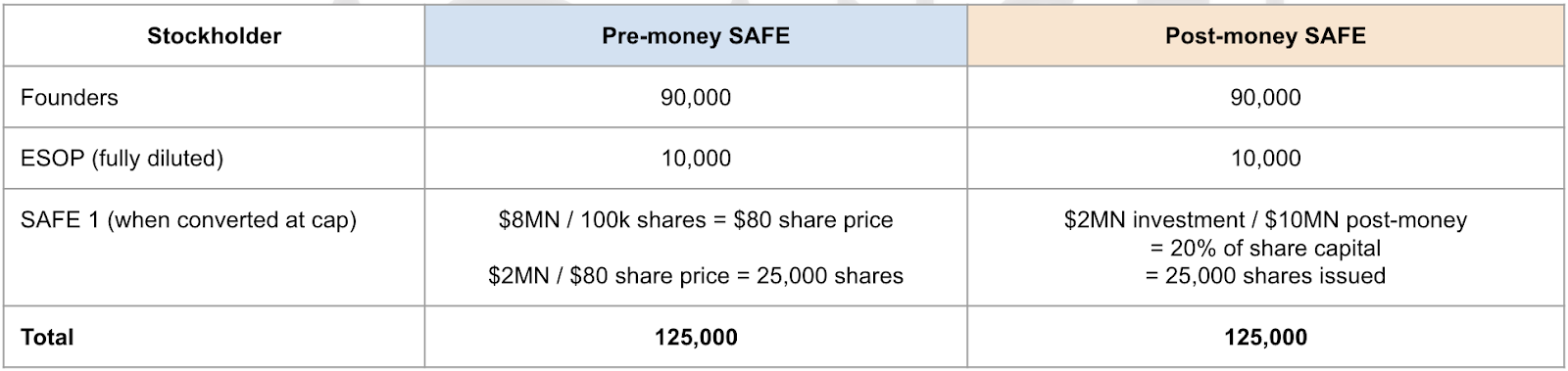Select ESOP 10,000 in Pre-money column
Viewport: 1568px width, 371px height.
click(696, 159)
